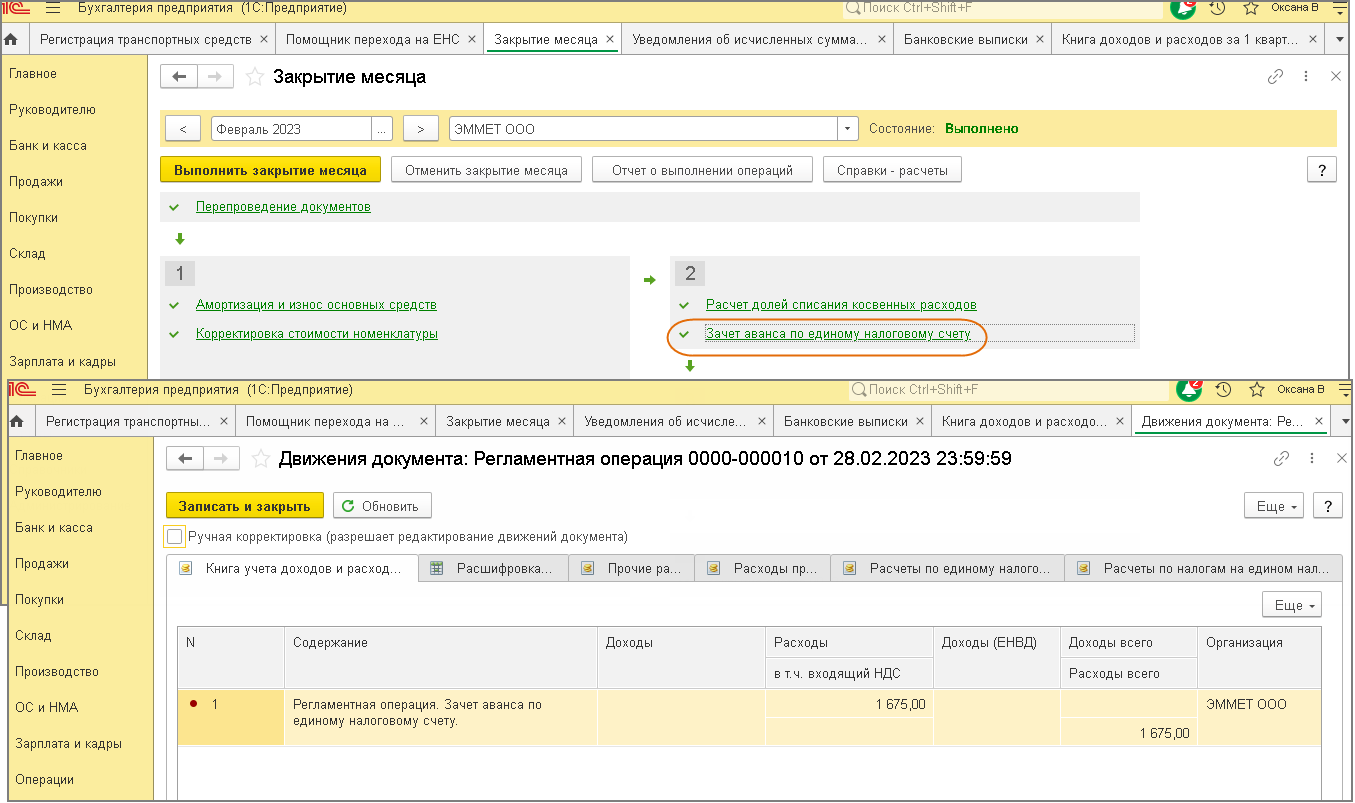Open the hamburger main menu in the Движения документа window
The height and width of the screenshot is (803, 1355).
coord(59,389)
